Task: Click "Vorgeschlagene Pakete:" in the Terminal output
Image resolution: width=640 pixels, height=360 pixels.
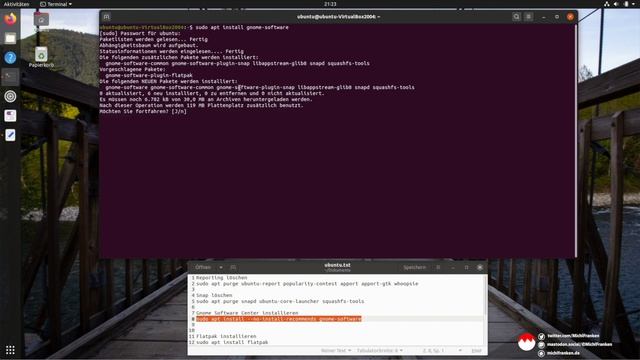Action: coord(132,69)
